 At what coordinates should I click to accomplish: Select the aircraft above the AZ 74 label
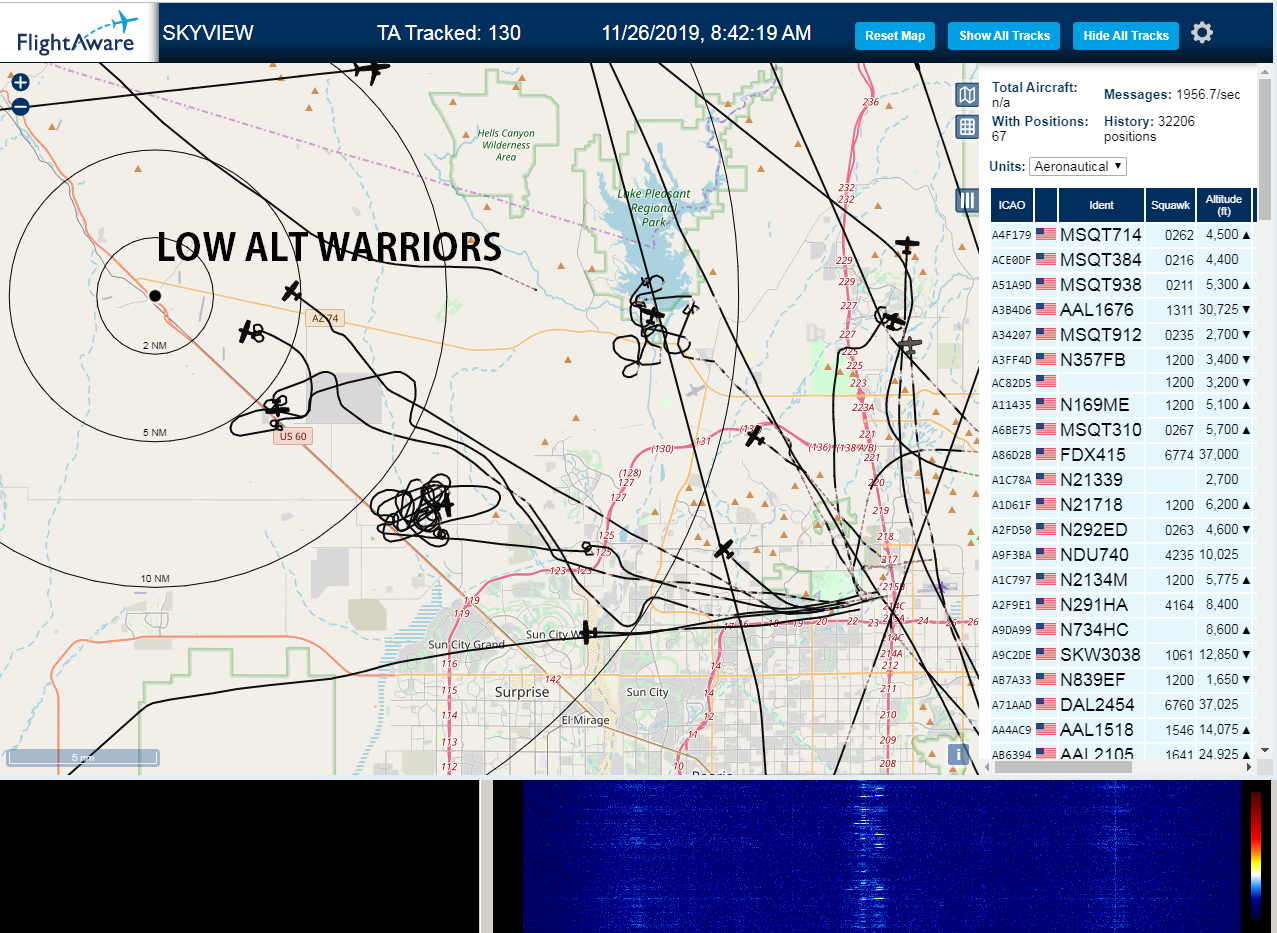pos(291,291)
